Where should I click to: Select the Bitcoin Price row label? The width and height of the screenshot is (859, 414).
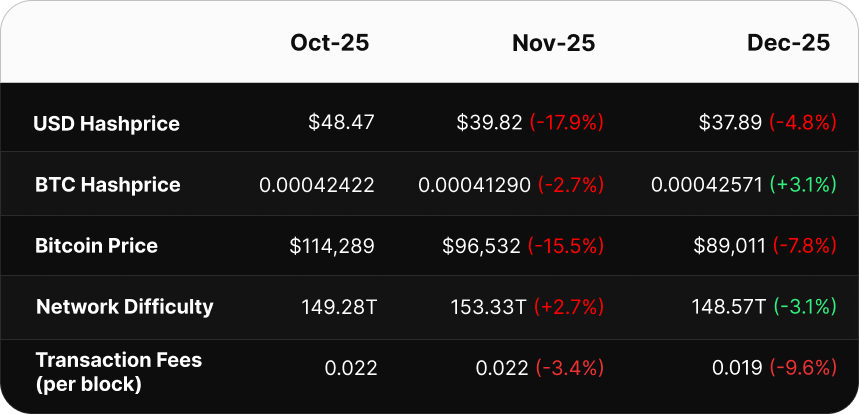coord(96,246)
